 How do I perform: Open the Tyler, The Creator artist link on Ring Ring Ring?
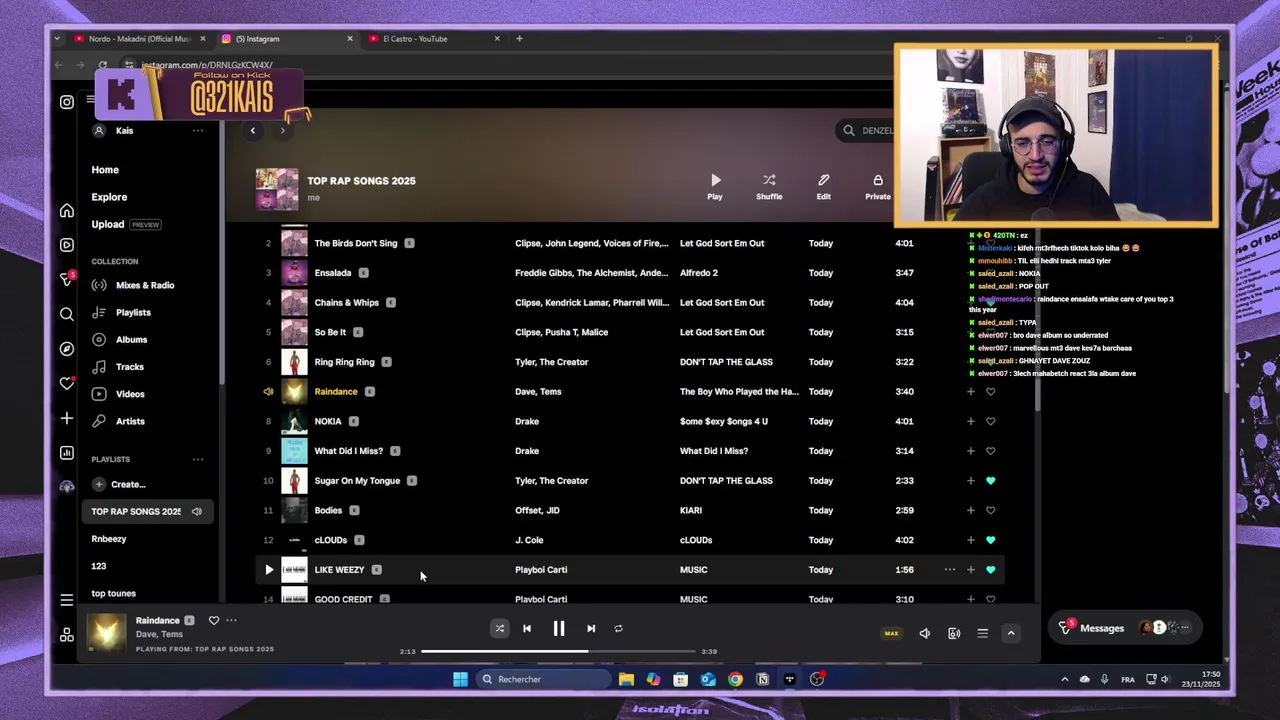point(551,362)
